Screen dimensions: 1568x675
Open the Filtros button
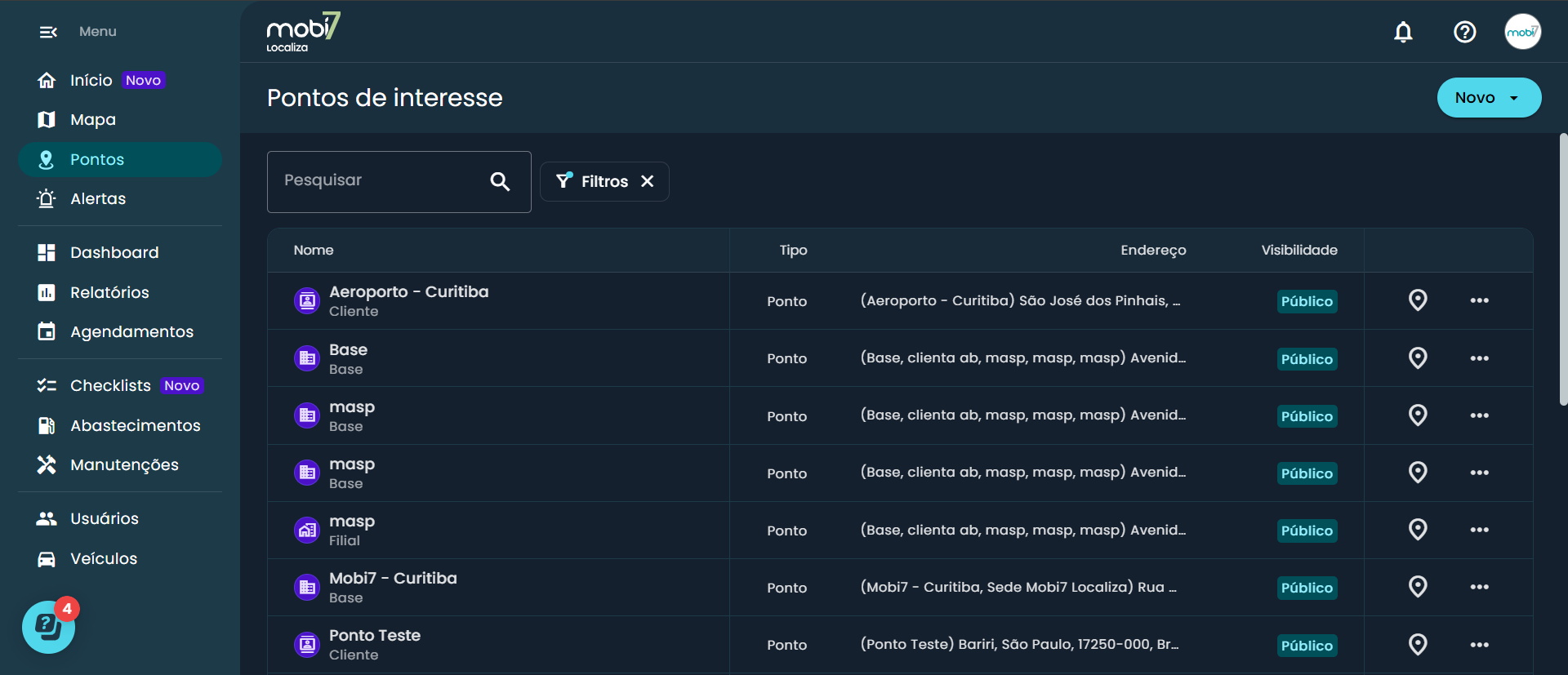pyautogui.click(x=592, y=181)
